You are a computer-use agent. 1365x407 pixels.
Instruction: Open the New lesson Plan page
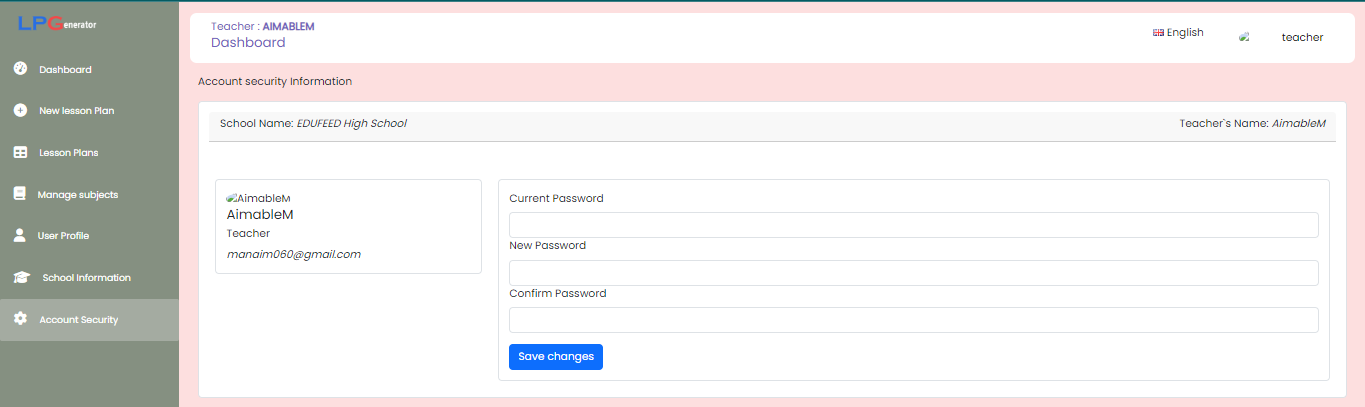pos(76,111)
